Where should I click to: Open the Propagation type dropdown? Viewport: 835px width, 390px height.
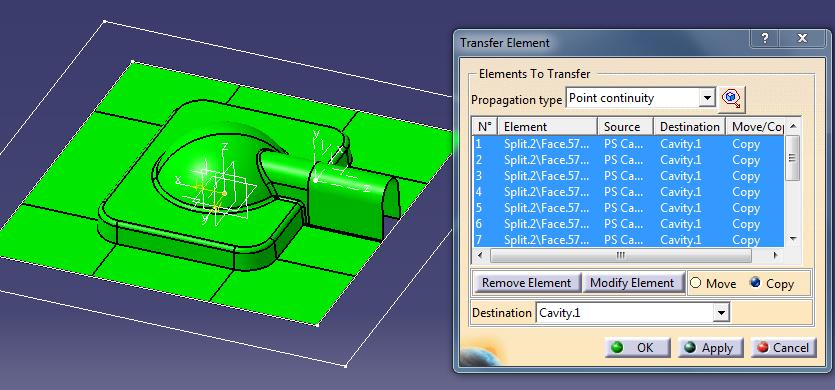[x=707, y=98]
